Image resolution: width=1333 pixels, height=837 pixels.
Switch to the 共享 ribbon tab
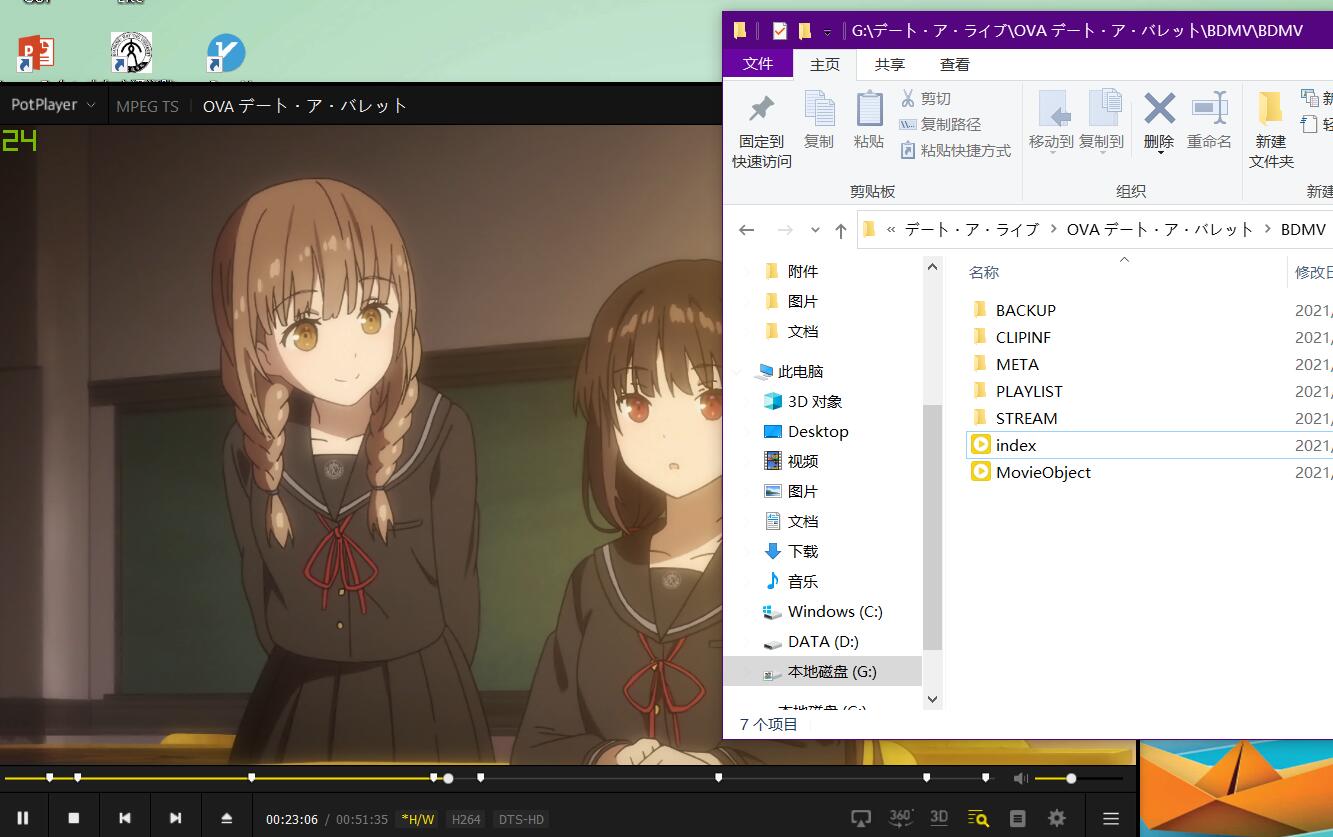click(890, 64)
